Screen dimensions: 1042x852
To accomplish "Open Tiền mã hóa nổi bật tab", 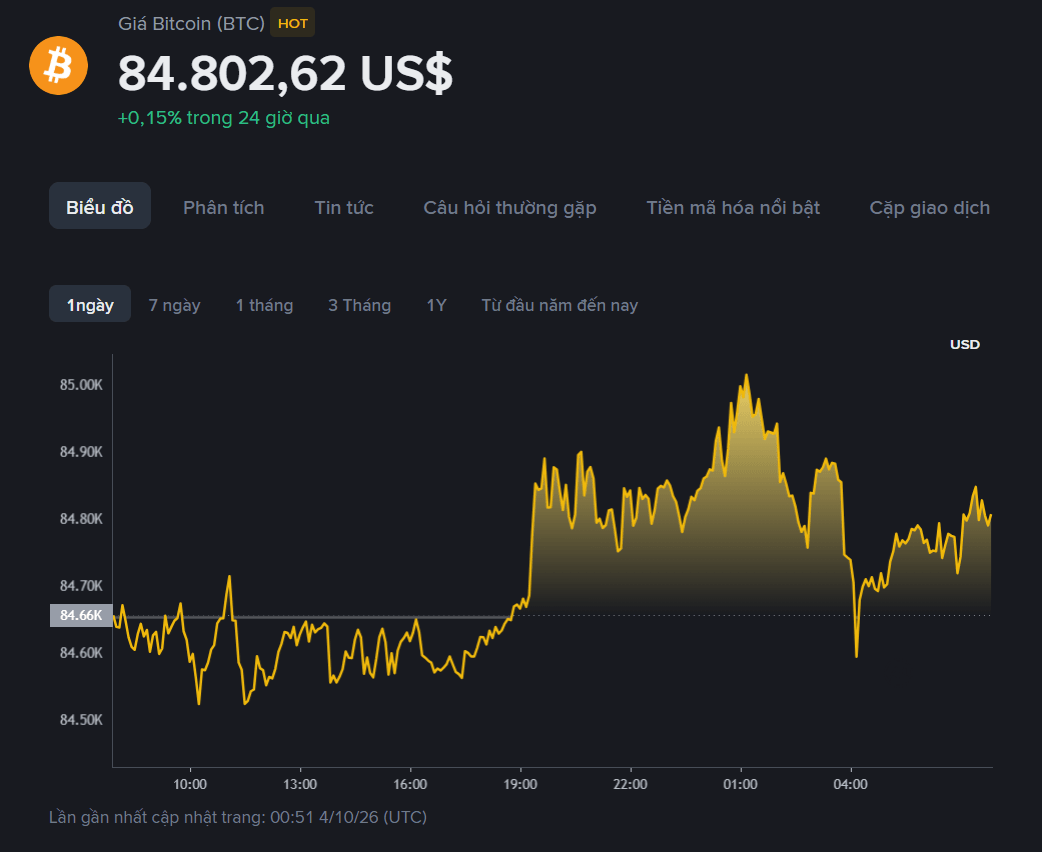I will point(733,208).
